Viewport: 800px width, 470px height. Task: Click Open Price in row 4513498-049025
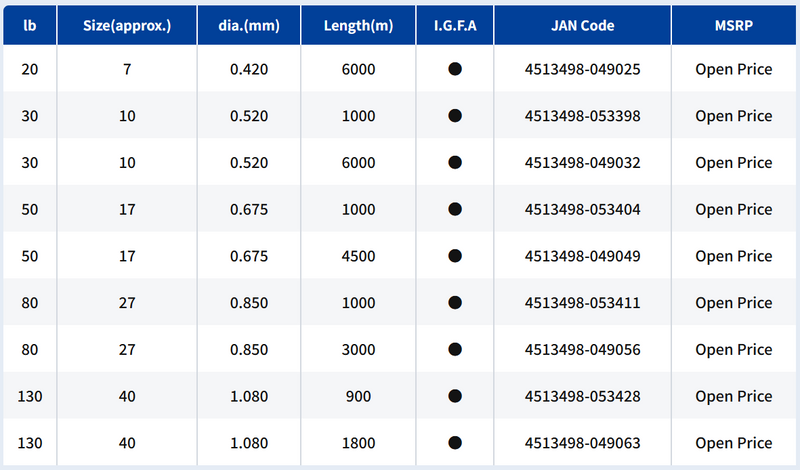pyautogui.click(x=734, y=69)
